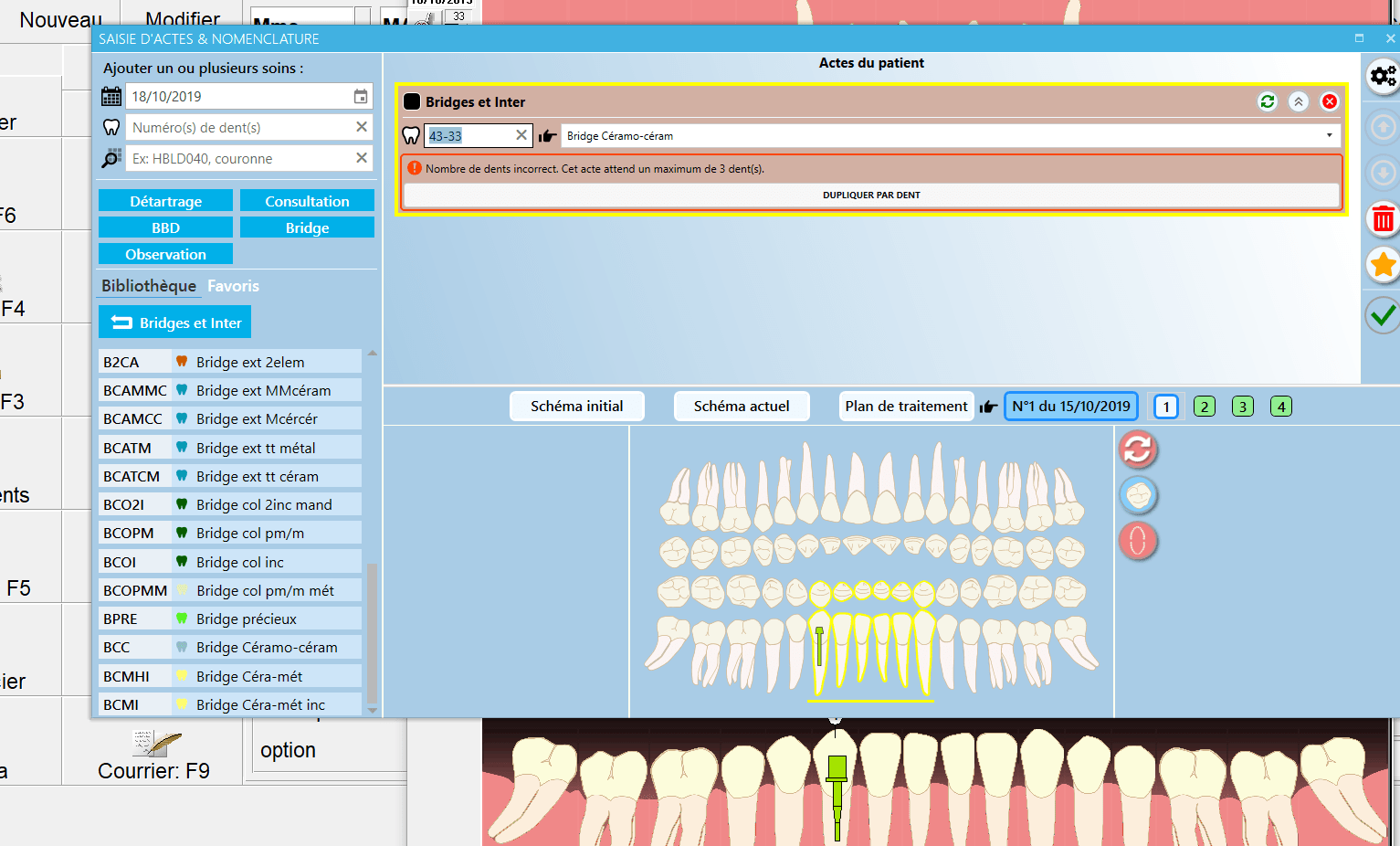This screenshot has height=846, width=1400.
Task: Select treatment plan phase 4
Action: click(x=1280, y=407)
